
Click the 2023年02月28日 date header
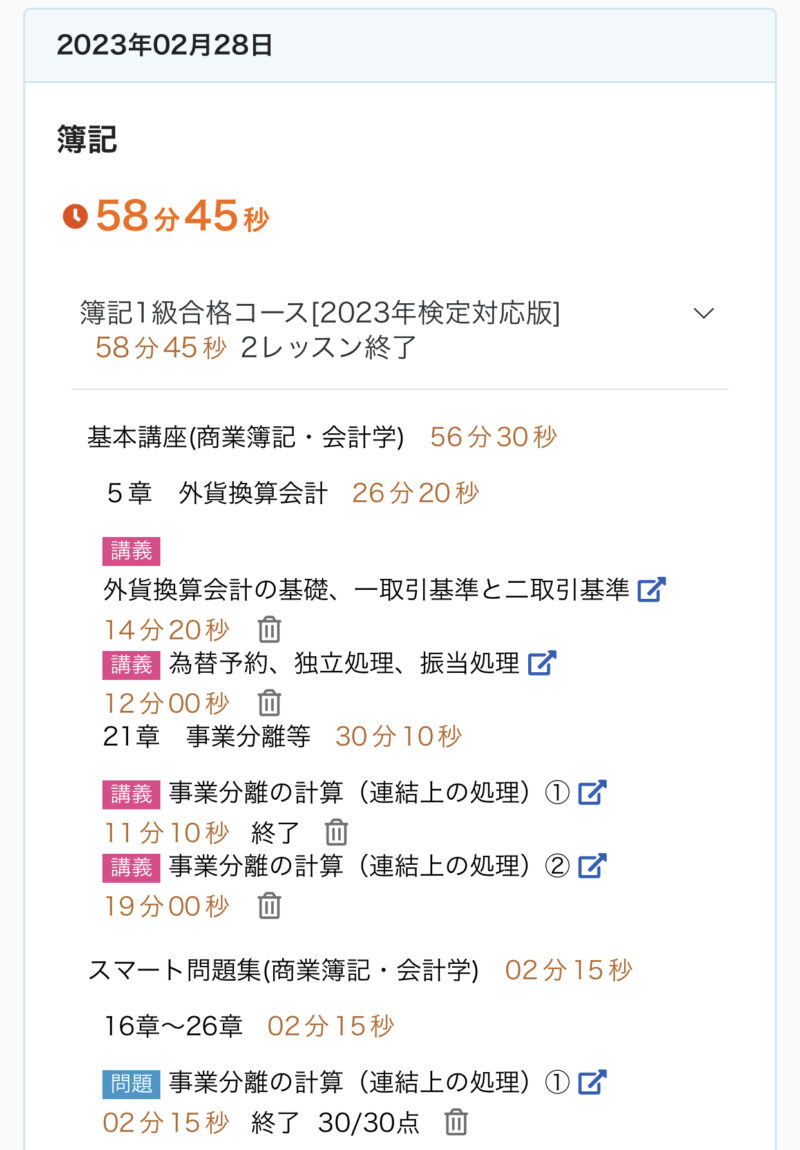coord(165,45)
